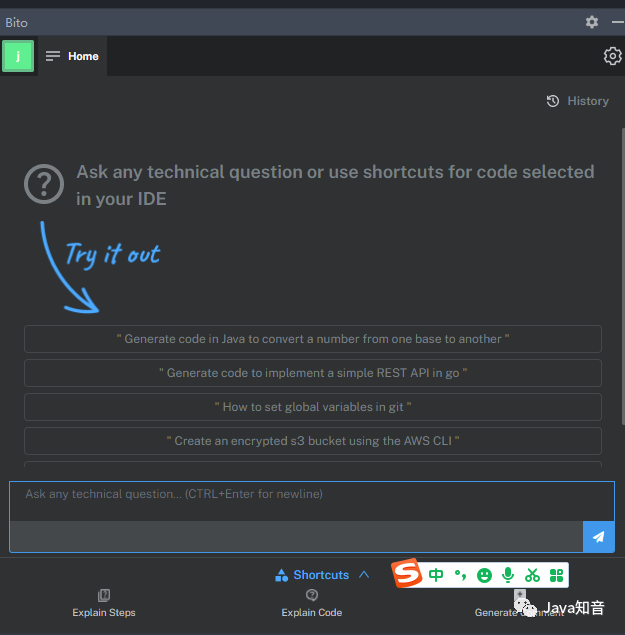This screenshot has width=625, height=635.
Task: Send the question with the paper plane button
Action: (599, 537)
